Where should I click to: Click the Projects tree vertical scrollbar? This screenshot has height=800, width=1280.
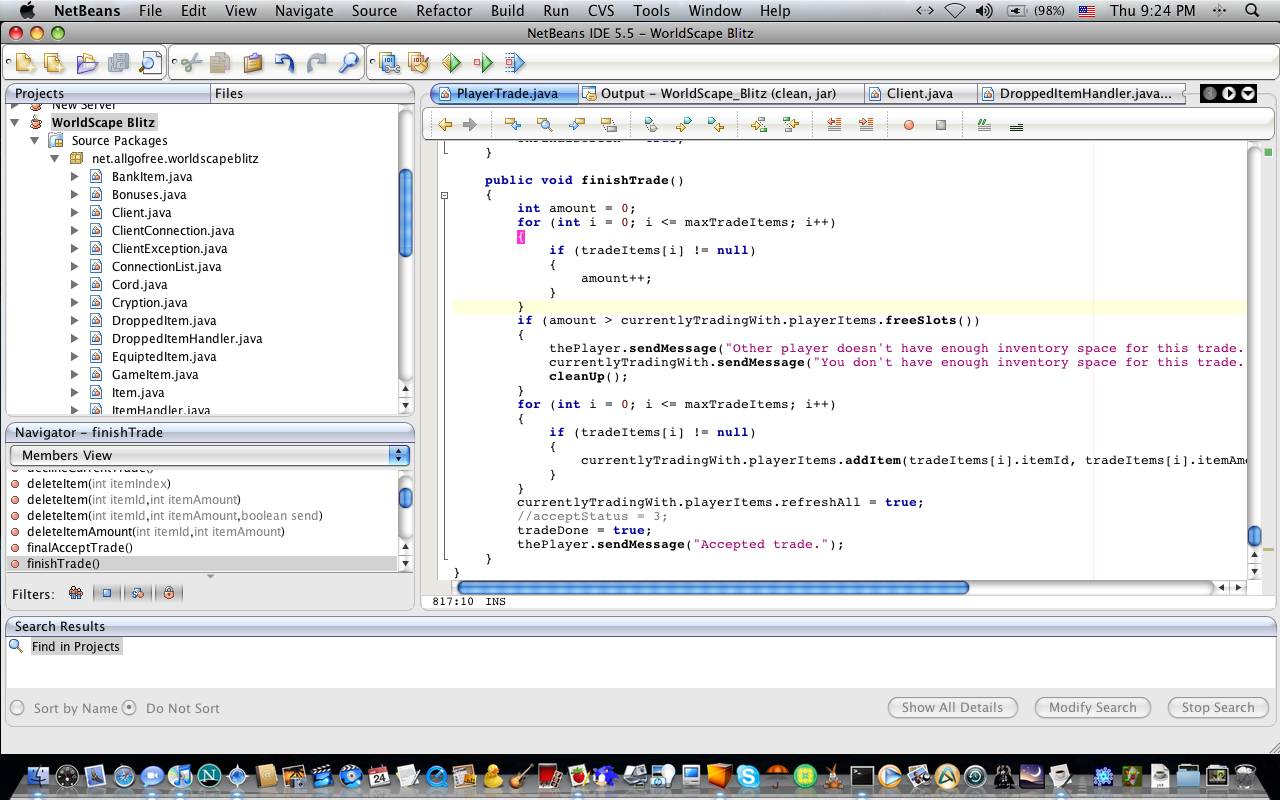(405, 213)
